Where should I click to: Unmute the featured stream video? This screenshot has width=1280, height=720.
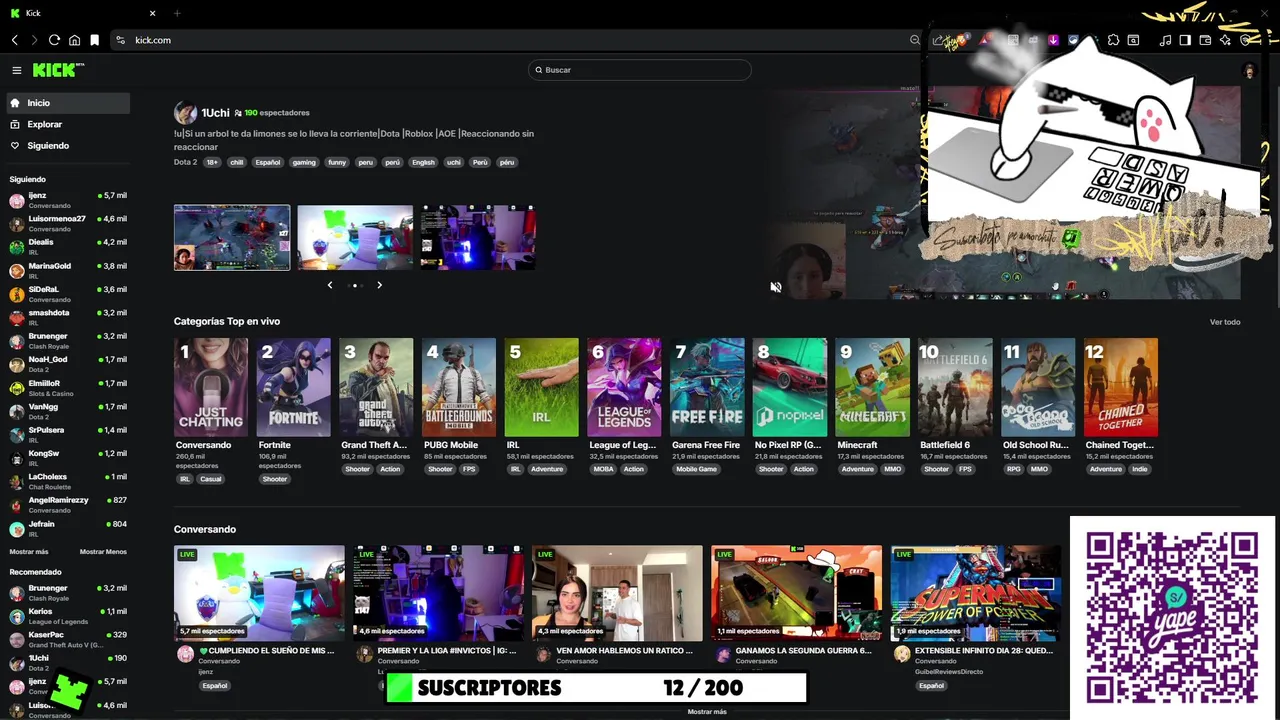point(776,287)
